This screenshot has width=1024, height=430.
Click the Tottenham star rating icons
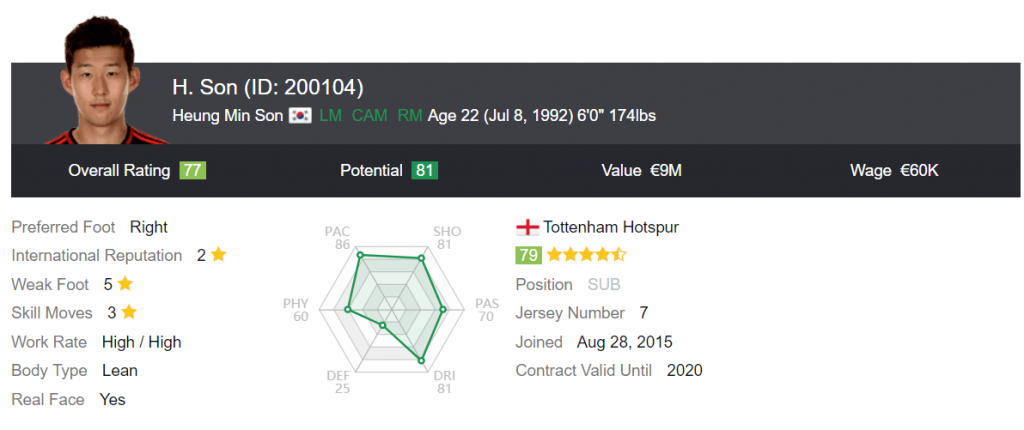[586, 255]
